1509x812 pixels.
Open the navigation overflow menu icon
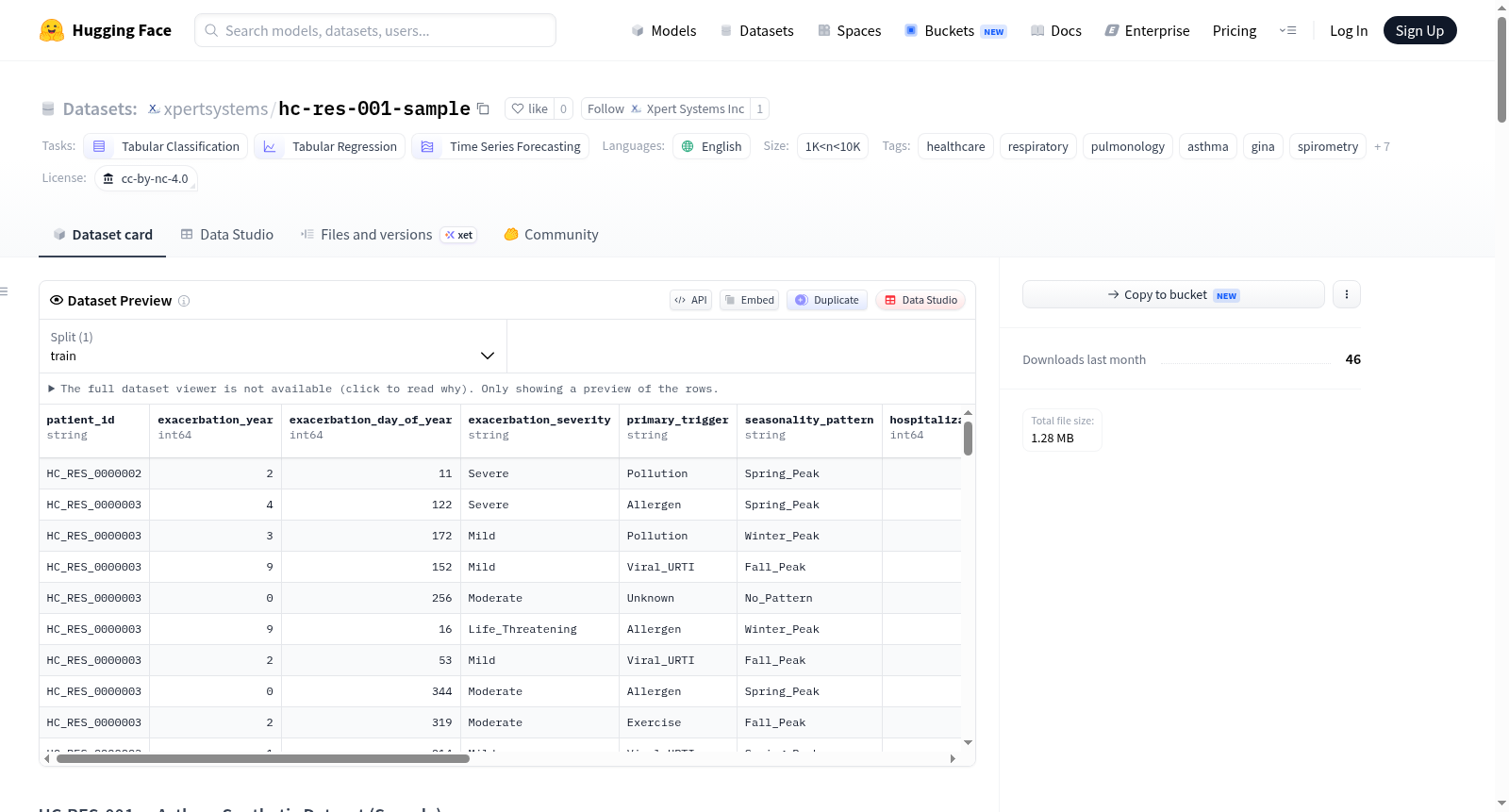[x=1287, y=30]
